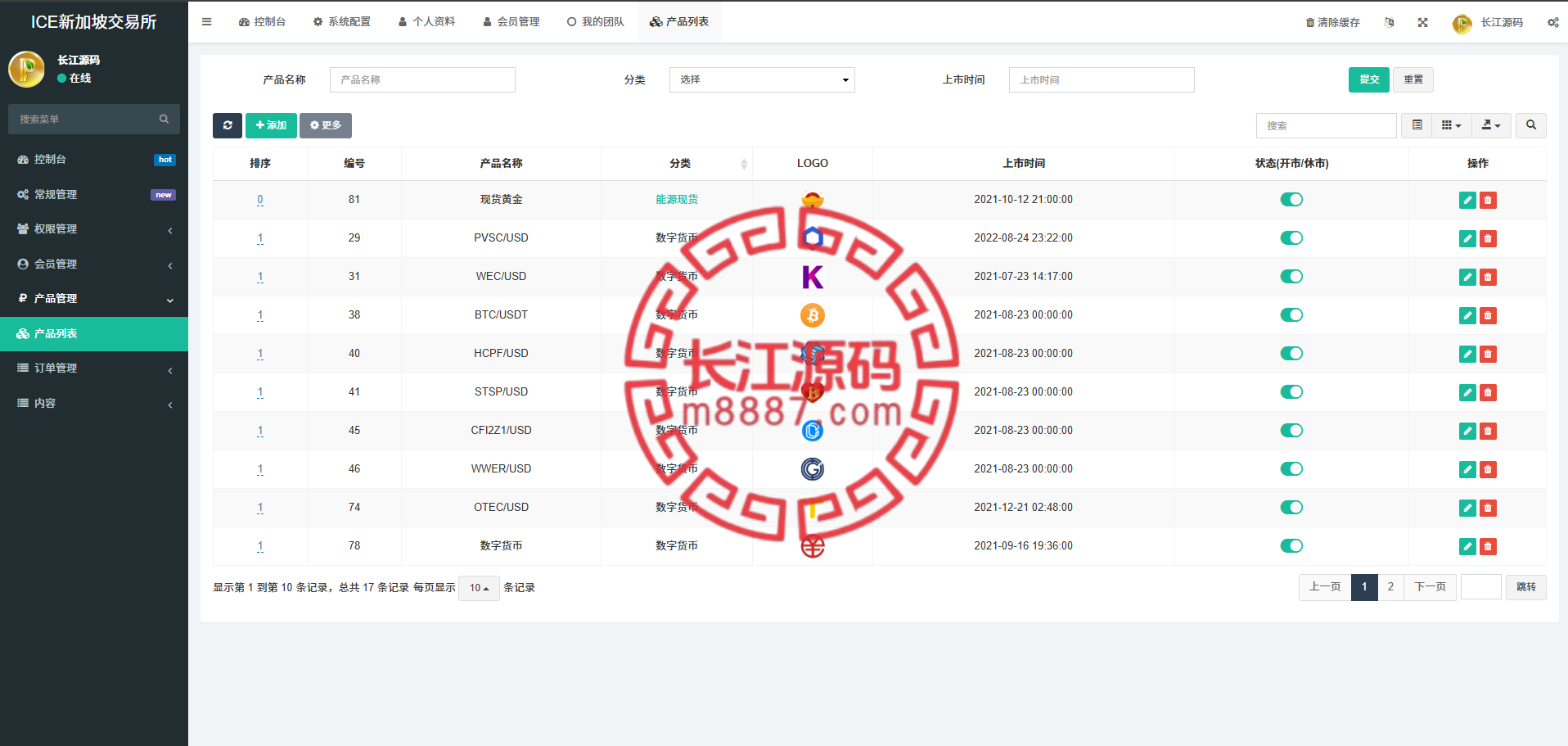The image size is (1568, 746).
Task: Switch to the 个人资料 top tab
Action: pos(426,22)
